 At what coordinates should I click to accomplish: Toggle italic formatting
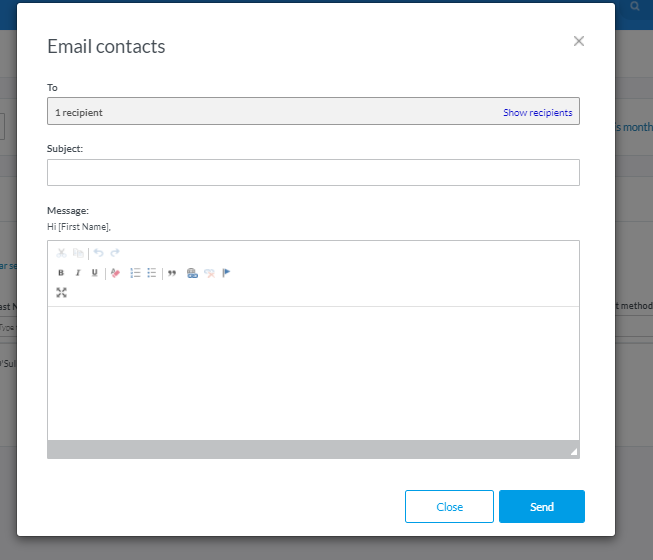click(x=78, y=273)
